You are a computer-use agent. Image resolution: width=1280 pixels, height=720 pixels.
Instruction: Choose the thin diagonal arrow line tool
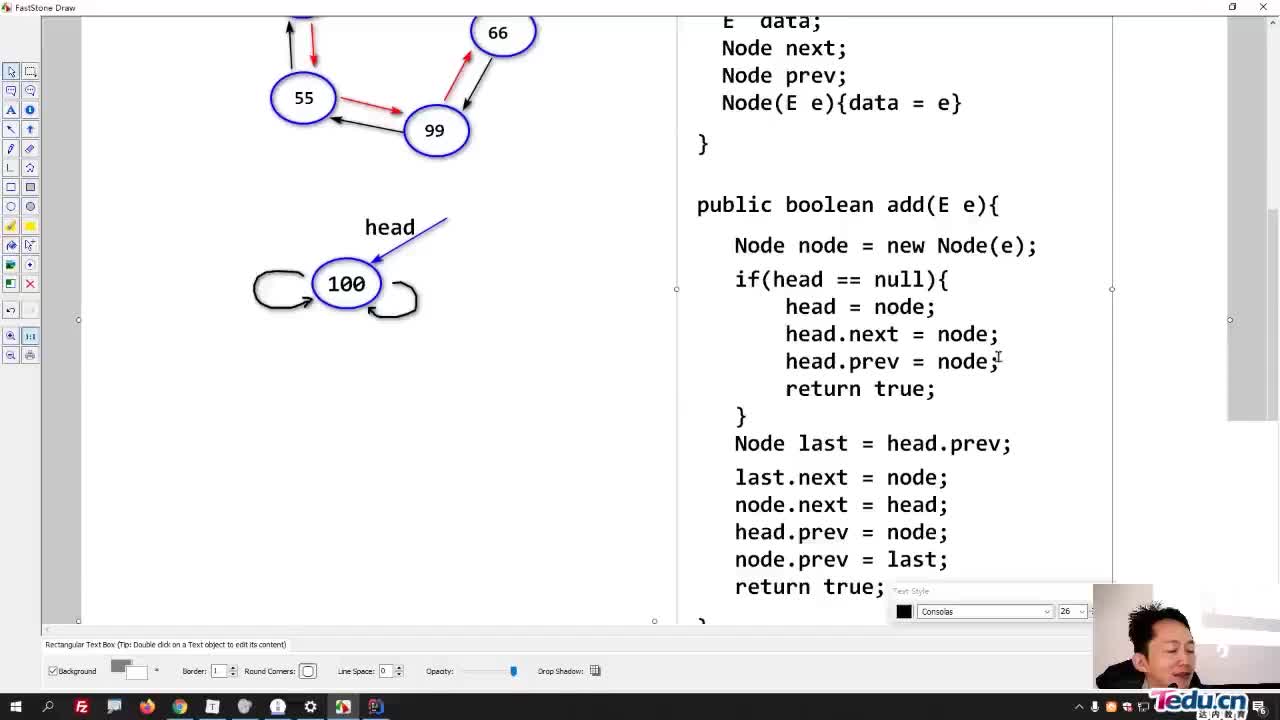coord(11,129)
